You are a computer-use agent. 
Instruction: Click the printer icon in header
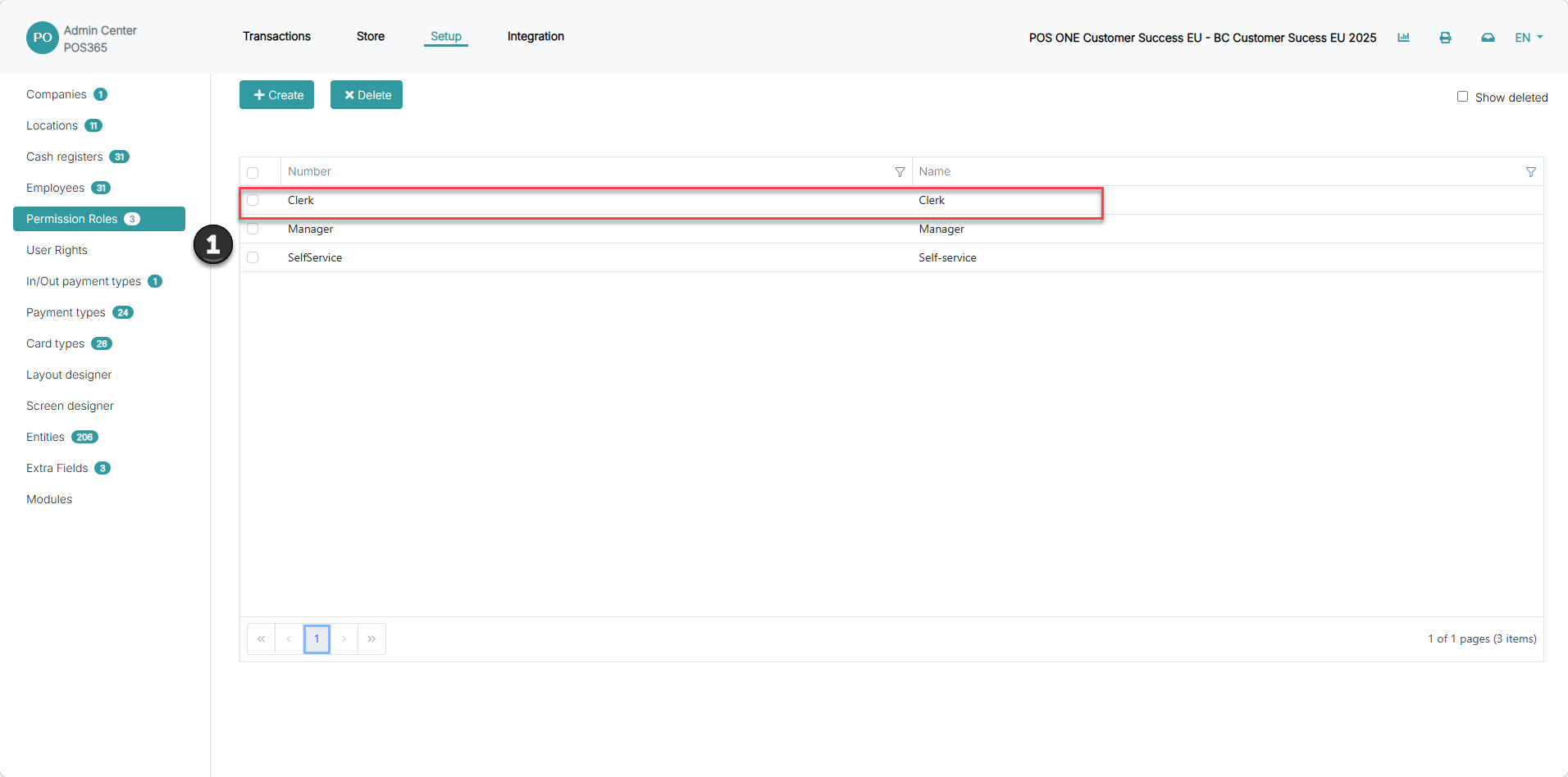click(1445, 38)
